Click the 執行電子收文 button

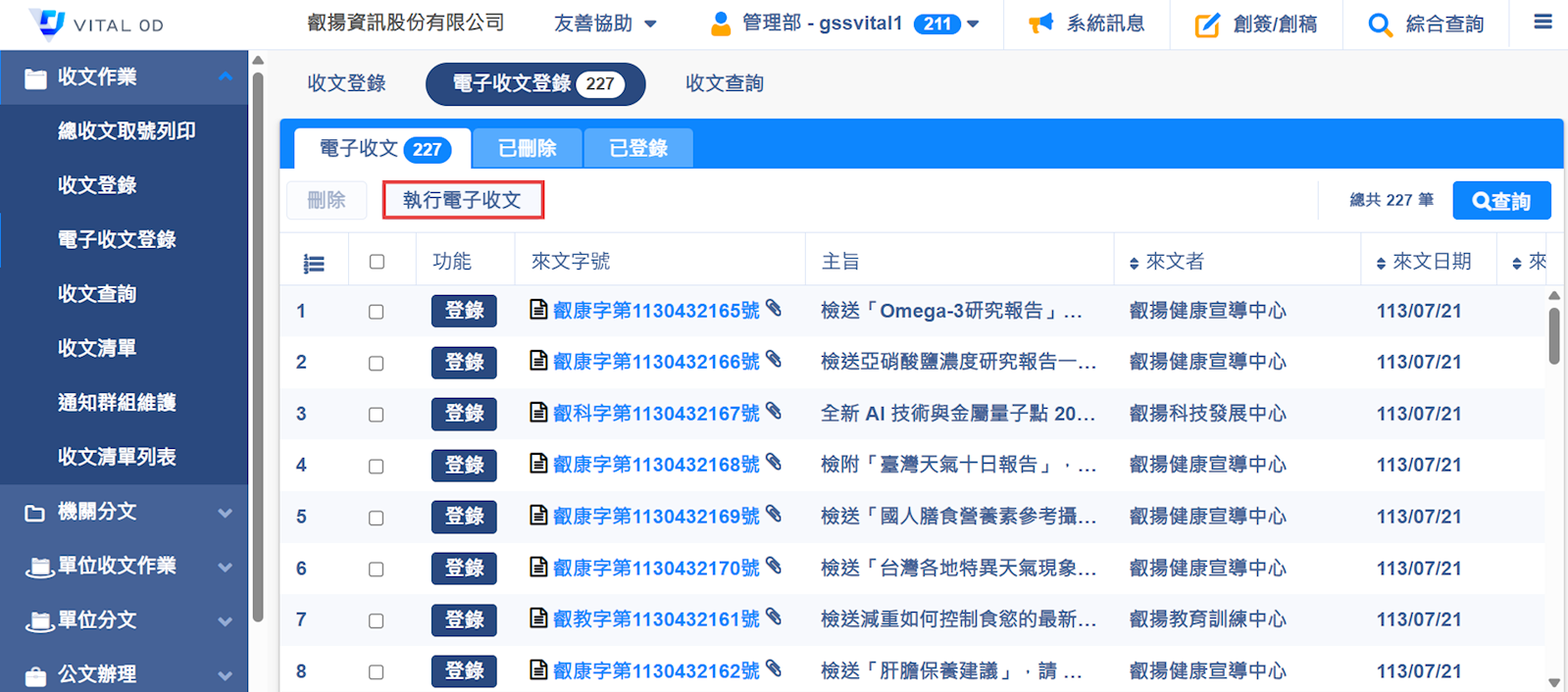pos(462,200)
